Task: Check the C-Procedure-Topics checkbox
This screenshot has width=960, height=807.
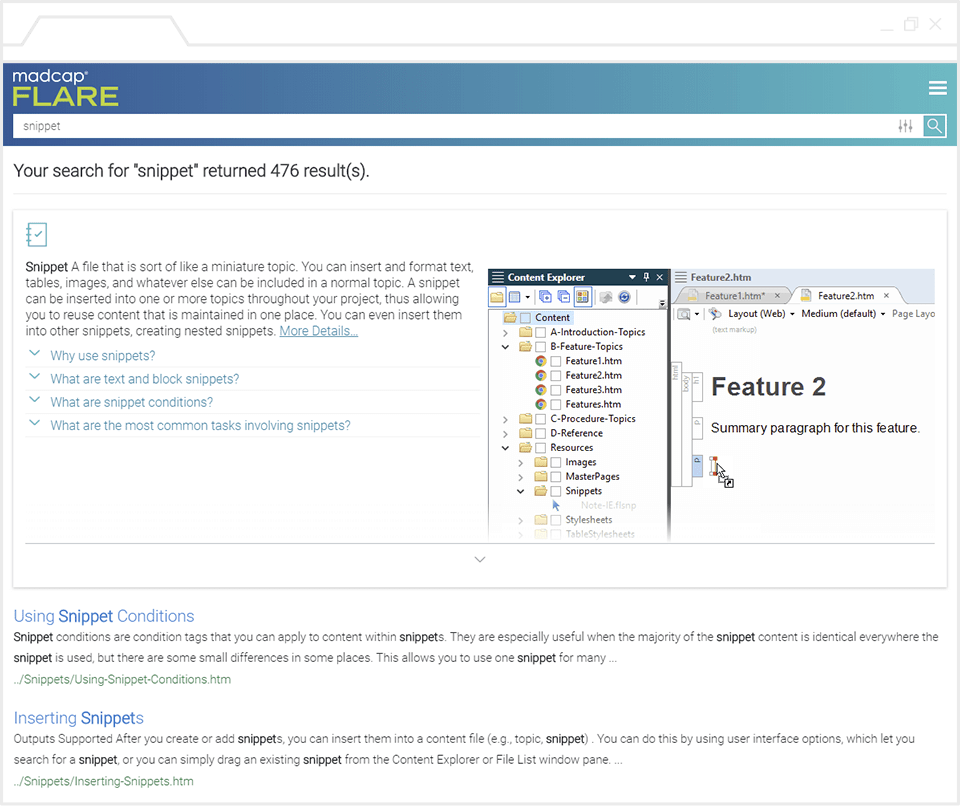Action: coord(541,419)
